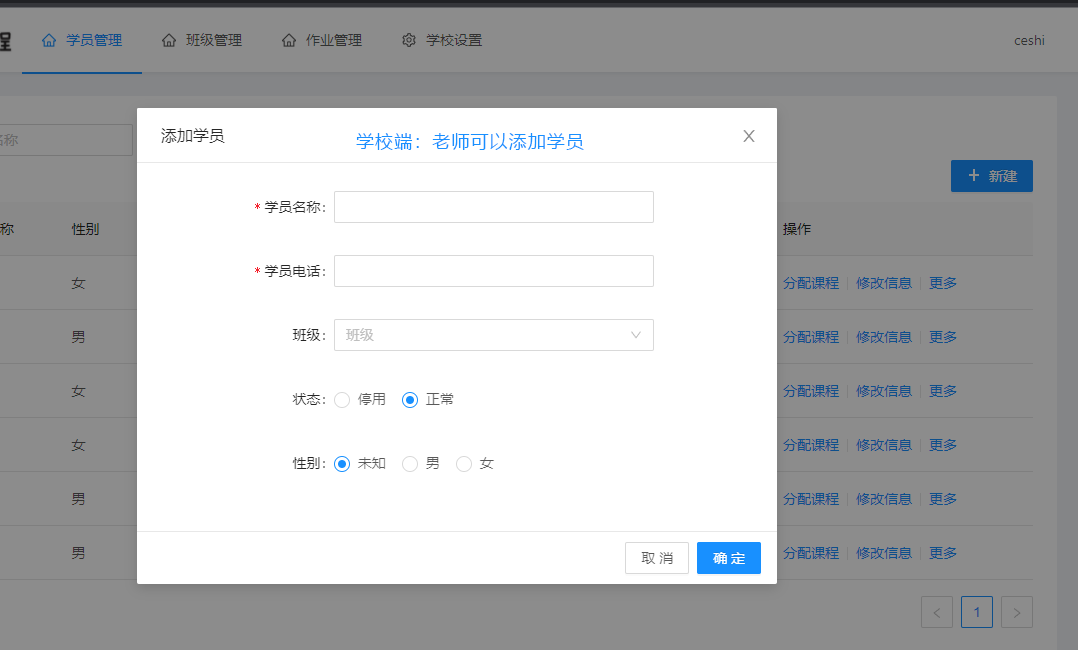Open 更多 menu in first table row
Screen dimensions: 1078x650
point(943,283)
